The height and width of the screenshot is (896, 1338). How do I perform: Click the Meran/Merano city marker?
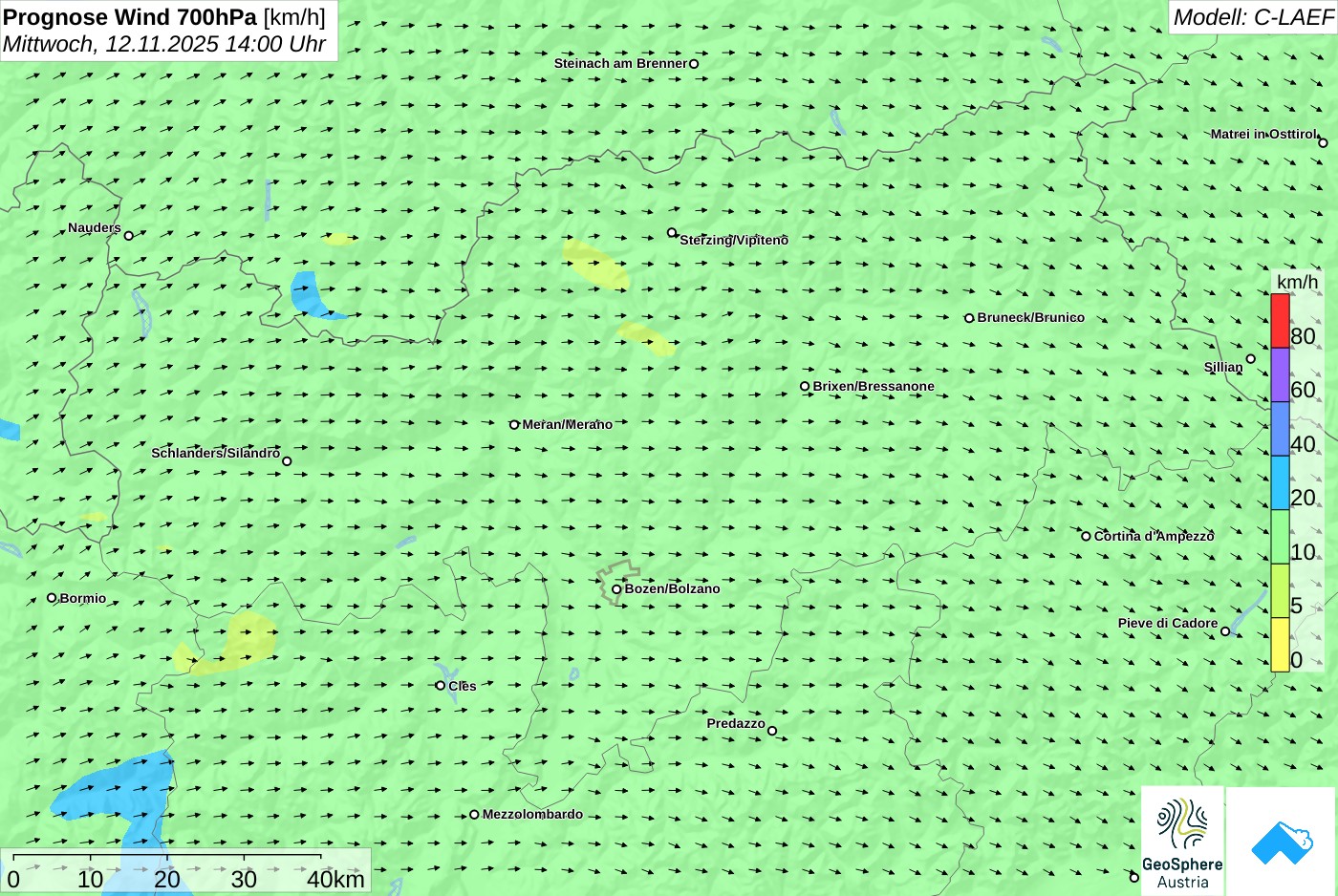click(x=514, y=425)
